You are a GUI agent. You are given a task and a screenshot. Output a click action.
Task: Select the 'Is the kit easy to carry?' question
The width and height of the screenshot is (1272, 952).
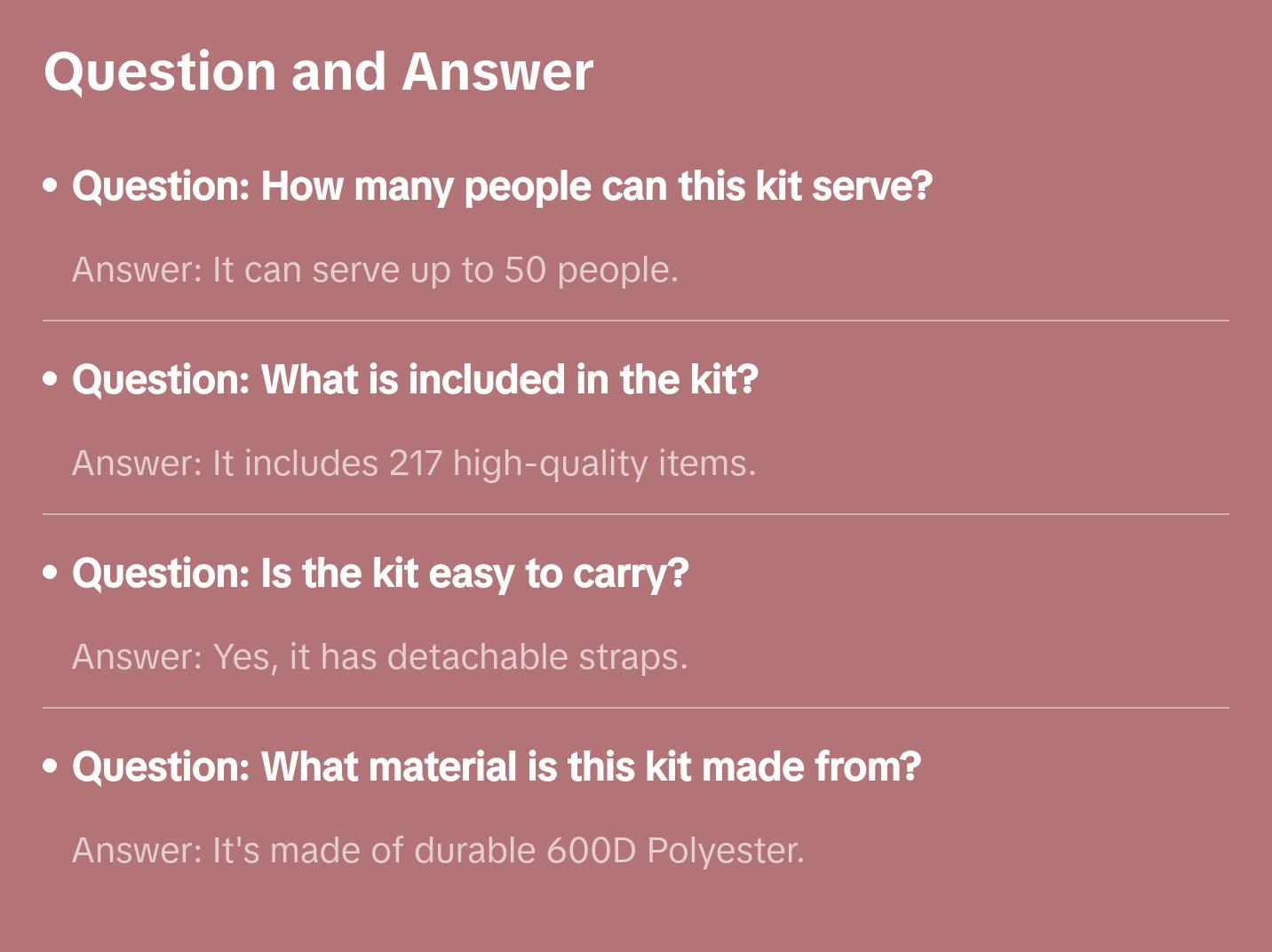tap(380, 574)
